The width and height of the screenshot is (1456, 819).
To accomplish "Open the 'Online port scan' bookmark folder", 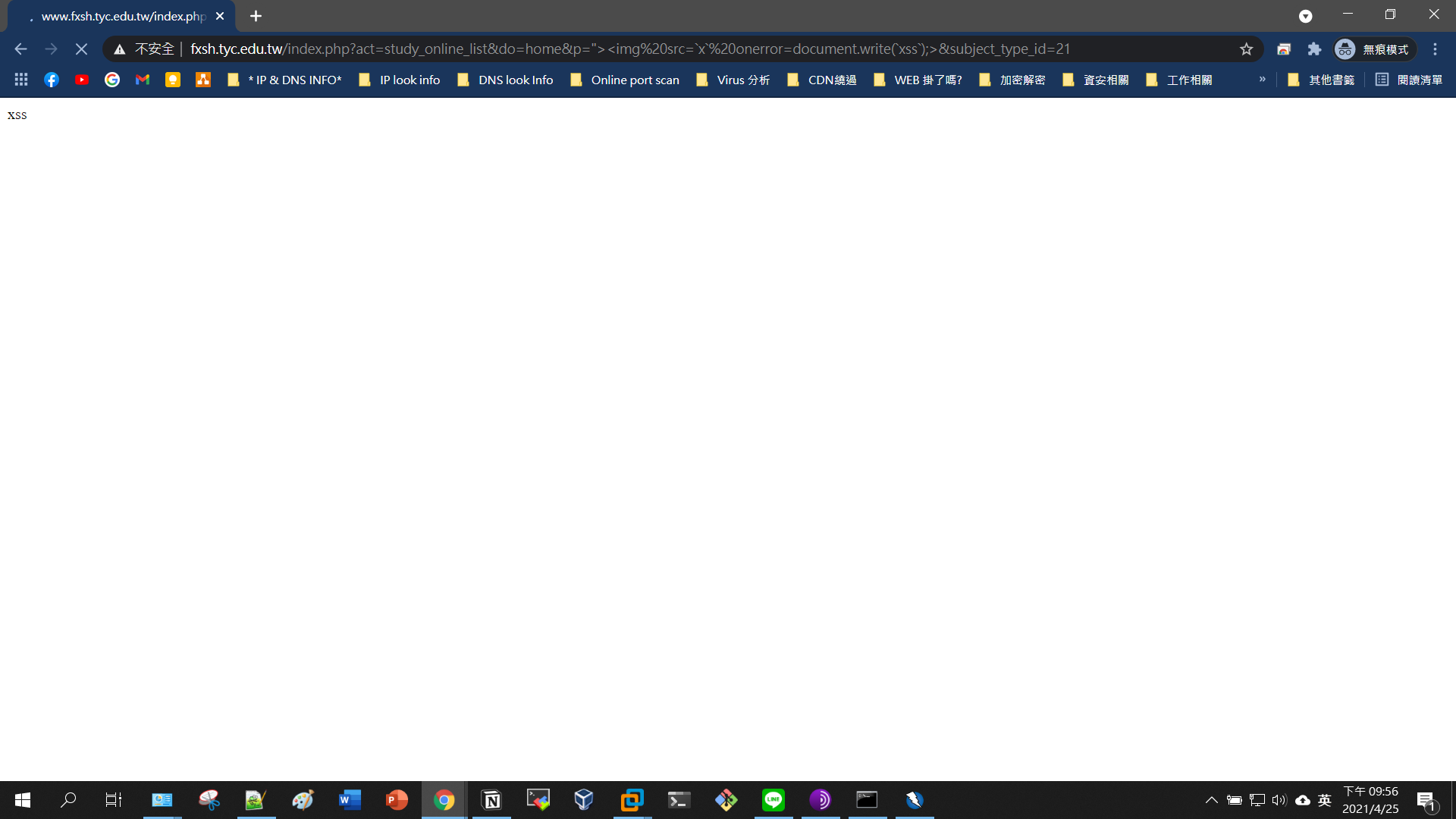I will click(625, 80).
